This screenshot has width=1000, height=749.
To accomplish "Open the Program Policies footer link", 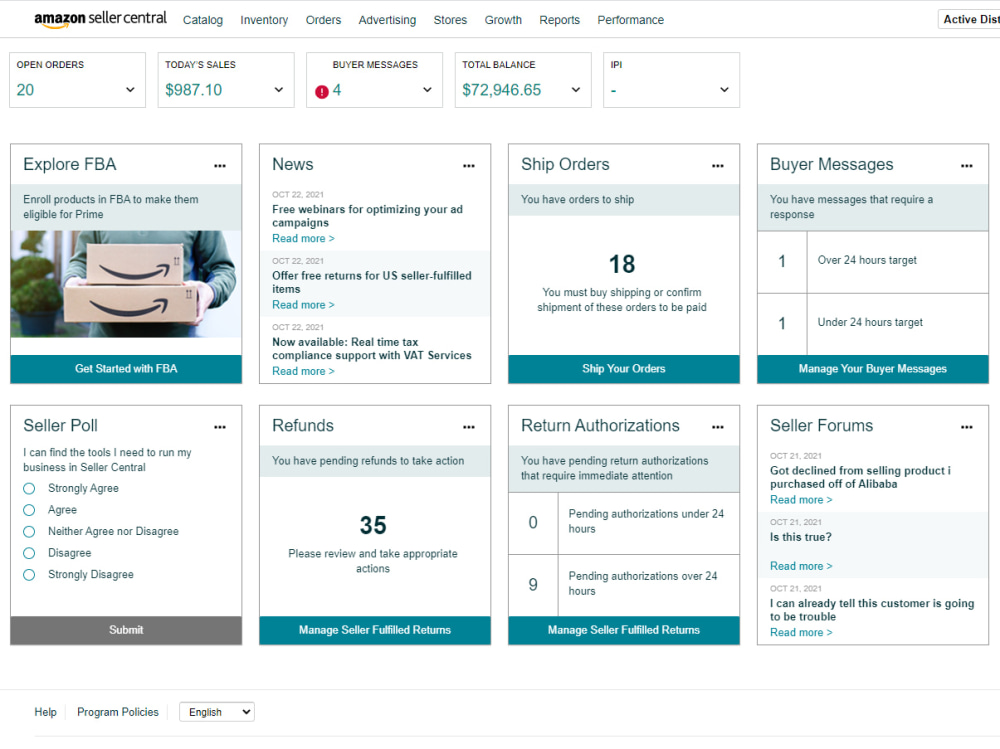I will click(x=118, y=712).
